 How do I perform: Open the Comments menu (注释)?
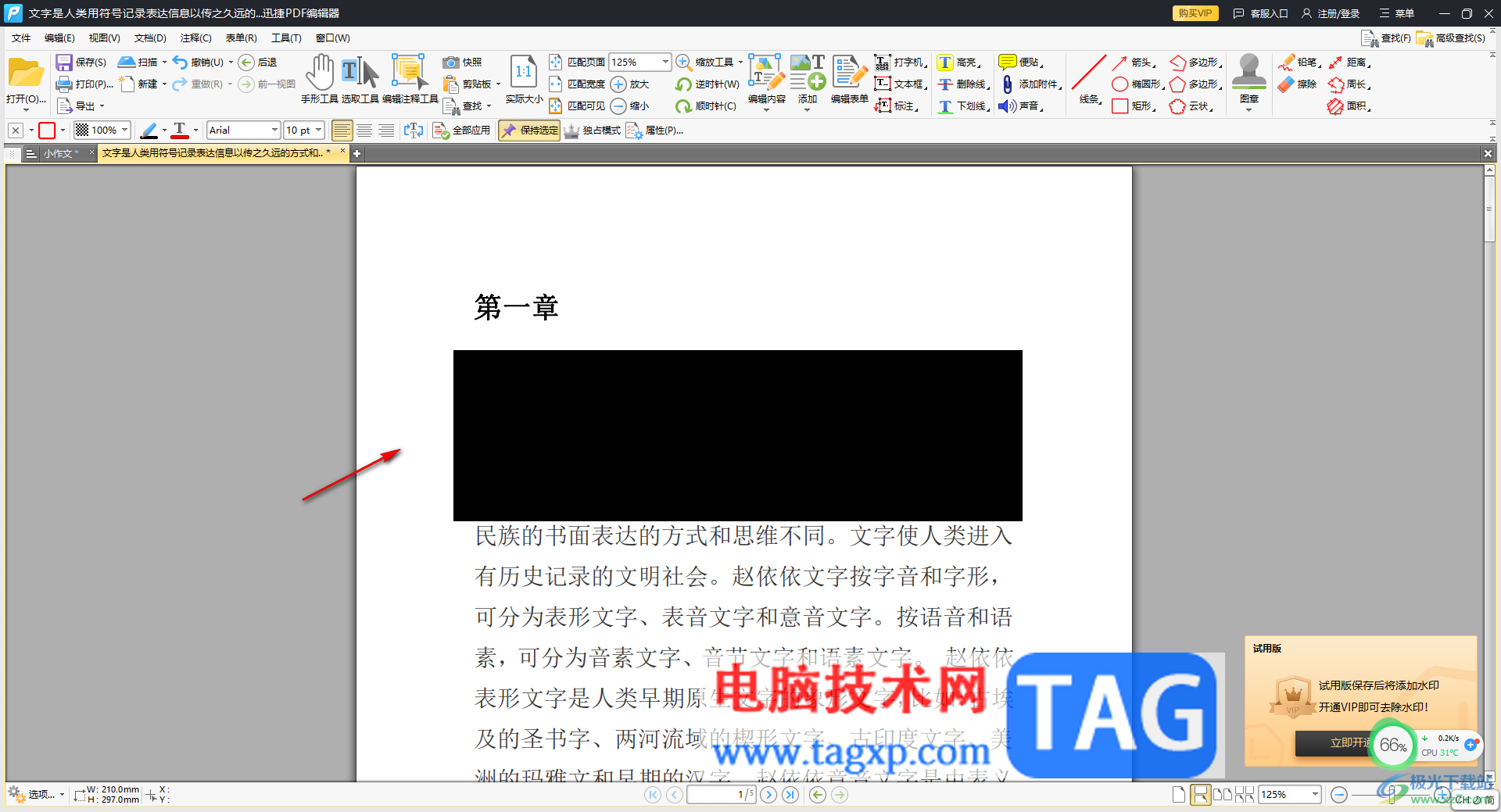click(195, 38)
